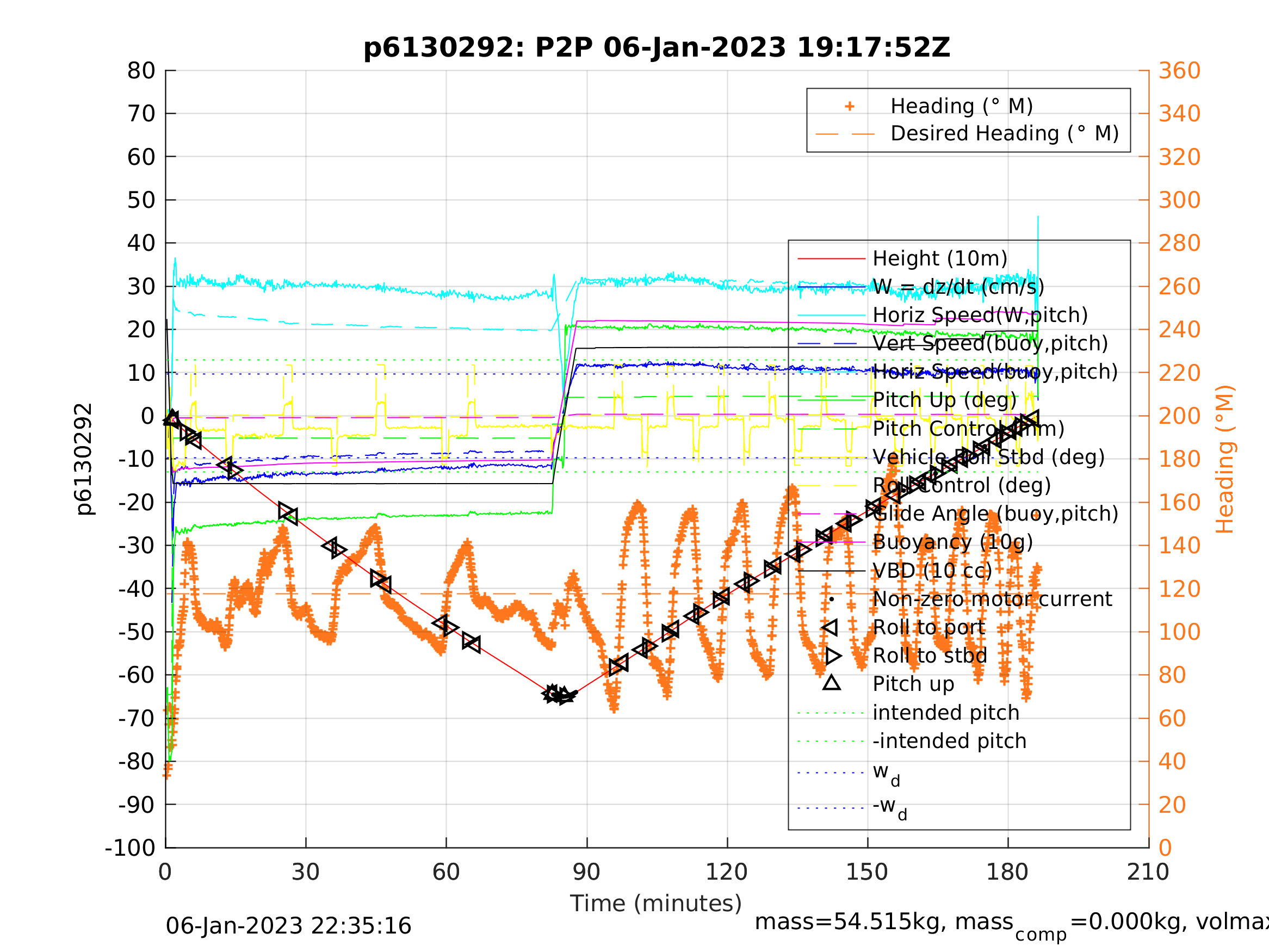Click the magenta line sample for Buoyancy

[831, 542]
